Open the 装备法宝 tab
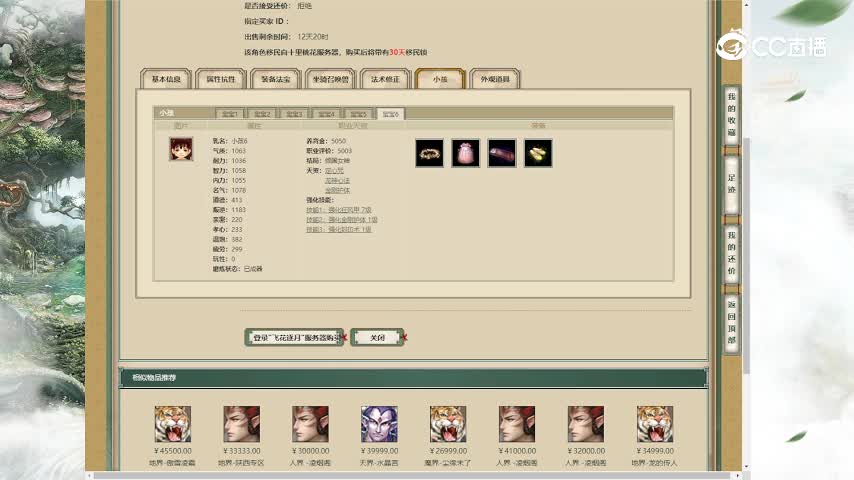 click(276, 79)
